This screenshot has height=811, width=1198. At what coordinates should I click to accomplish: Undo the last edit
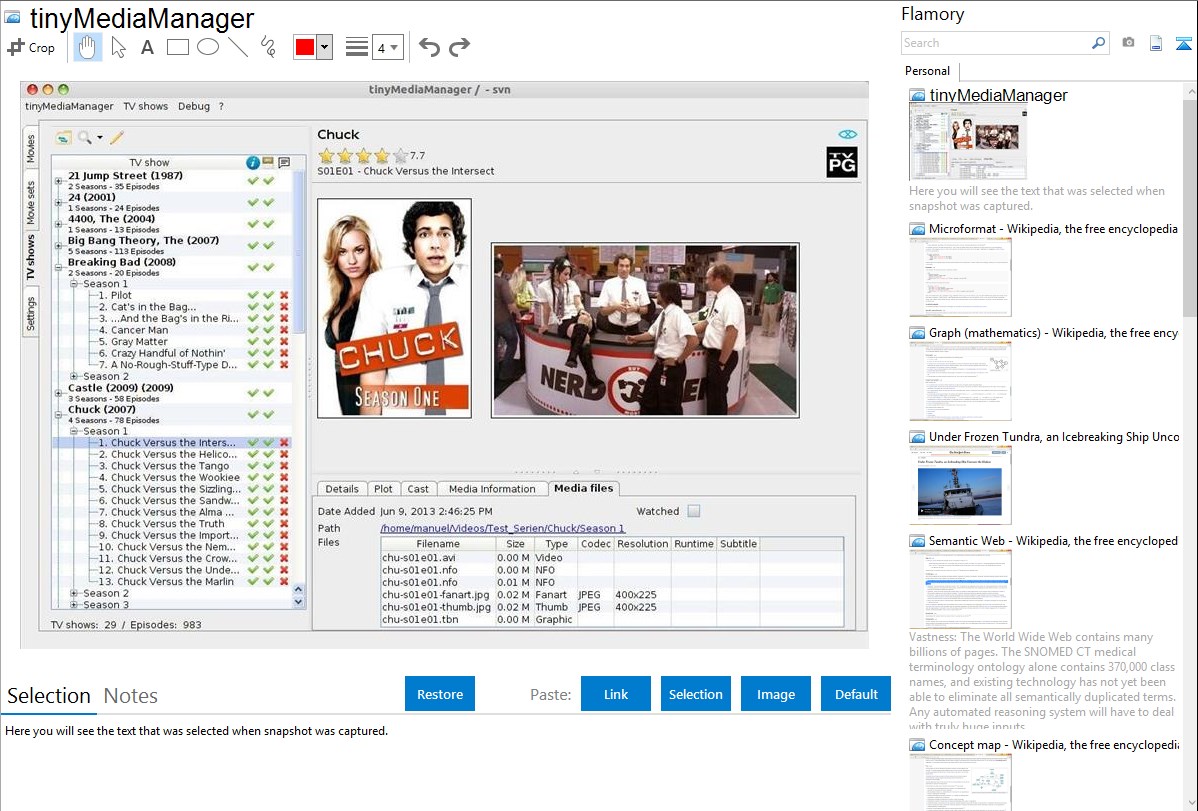point(429,47)
